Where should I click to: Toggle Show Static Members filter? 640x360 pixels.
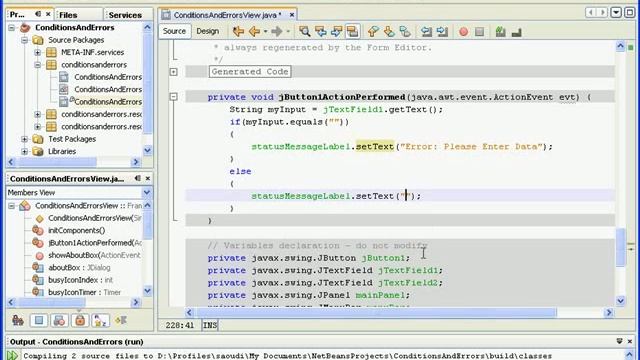coord(59,320)
